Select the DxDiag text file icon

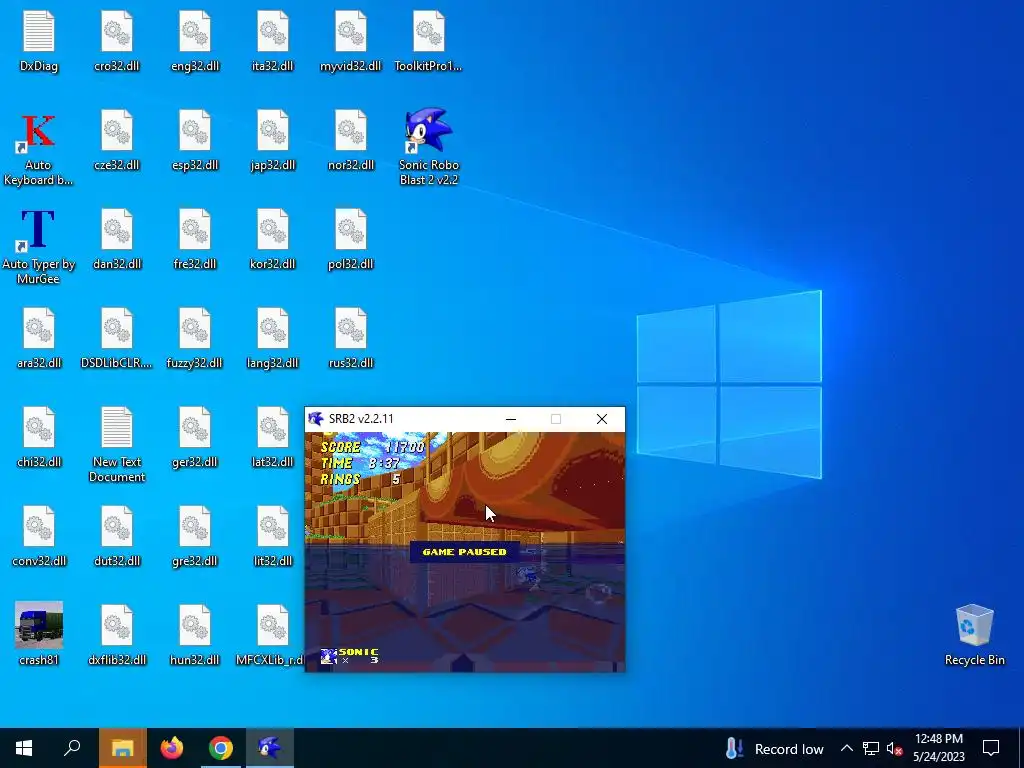pyautogui.click(x=39, y=31)
